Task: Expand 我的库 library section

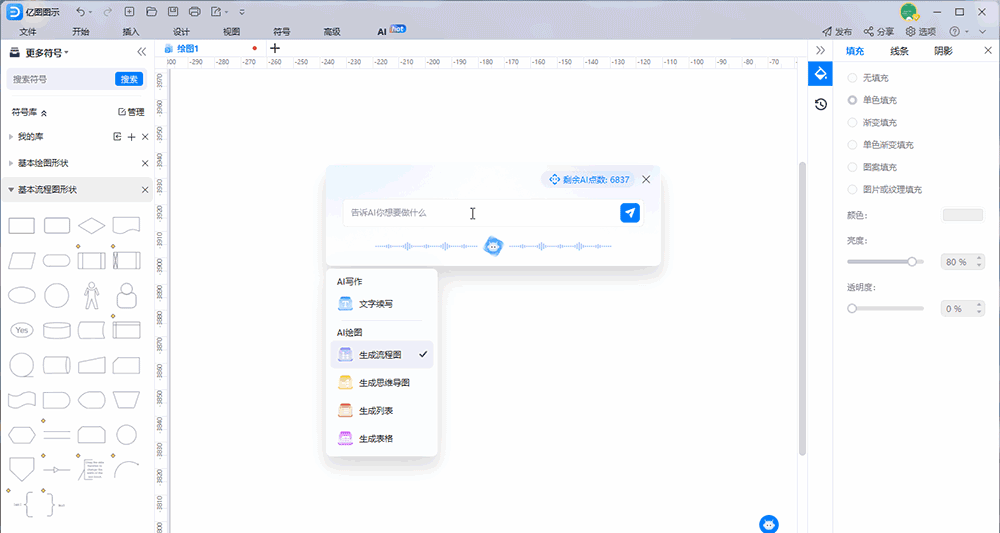Action: (x=11, y=136)
